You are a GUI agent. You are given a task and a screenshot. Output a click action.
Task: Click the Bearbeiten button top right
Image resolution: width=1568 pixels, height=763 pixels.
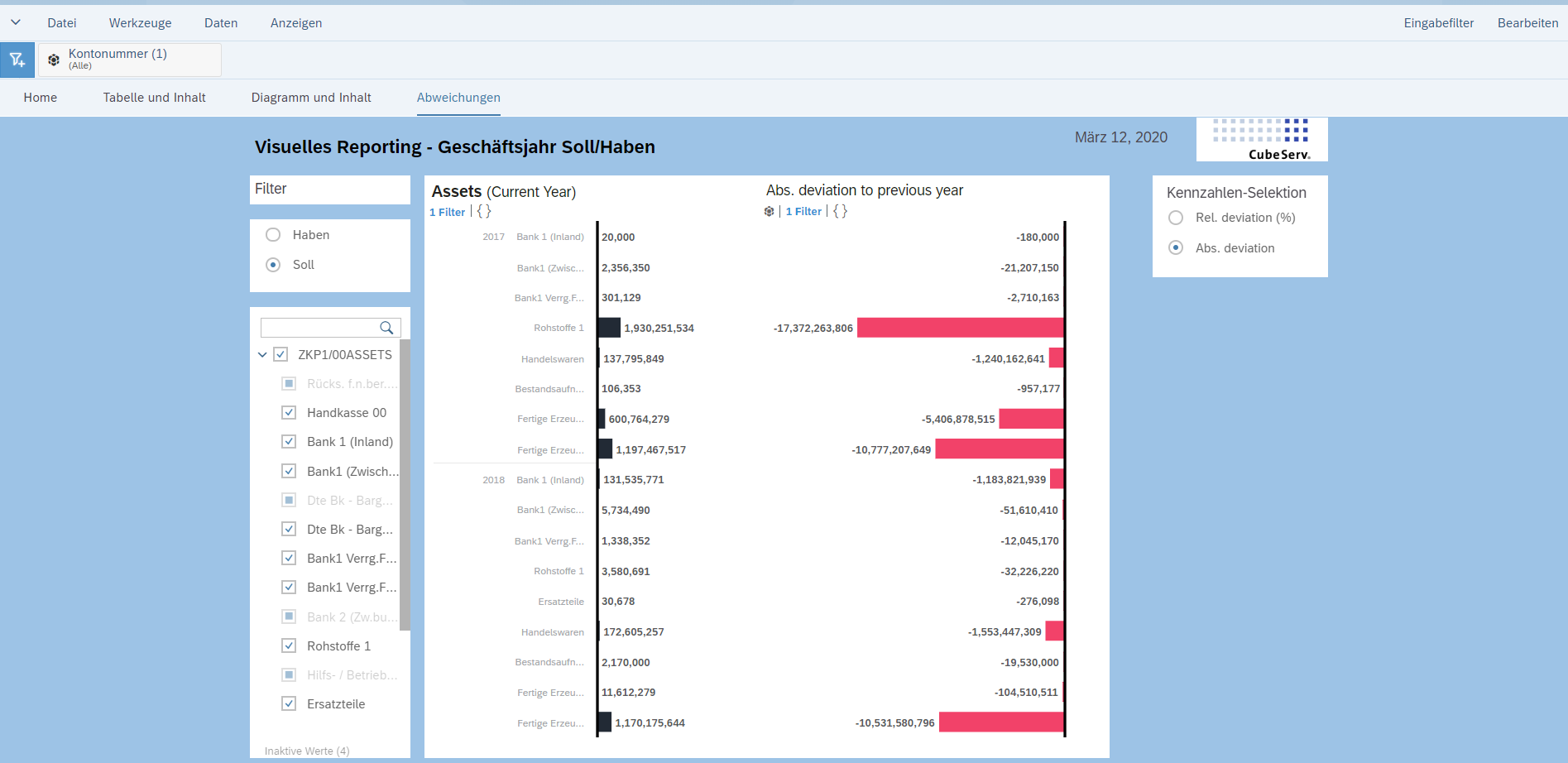tap(1527, 22)
